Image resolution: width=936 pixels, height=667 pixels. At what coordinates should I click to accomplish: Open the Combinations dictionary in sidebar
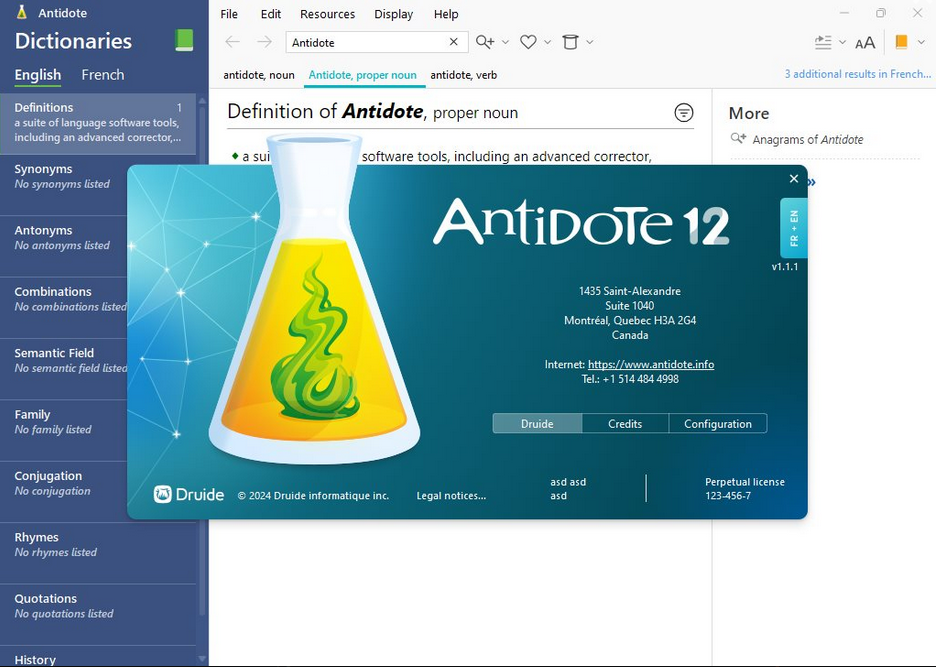[64, 308]
